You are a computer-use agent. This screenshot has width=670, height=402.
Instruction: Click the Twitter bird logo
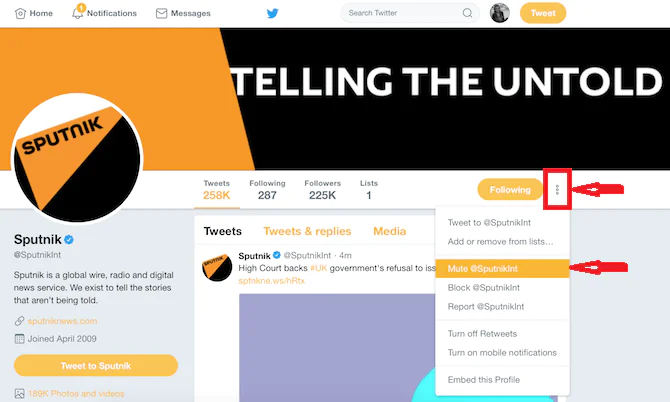pos(274,13)
